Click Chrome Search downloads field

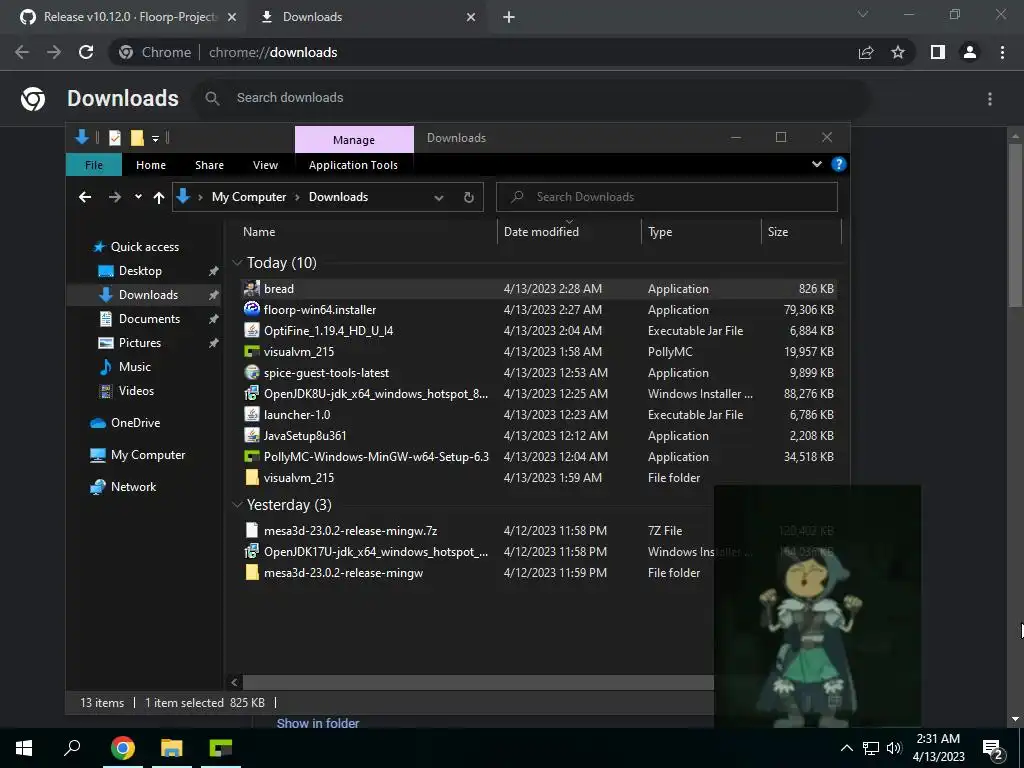pos(532,98)
